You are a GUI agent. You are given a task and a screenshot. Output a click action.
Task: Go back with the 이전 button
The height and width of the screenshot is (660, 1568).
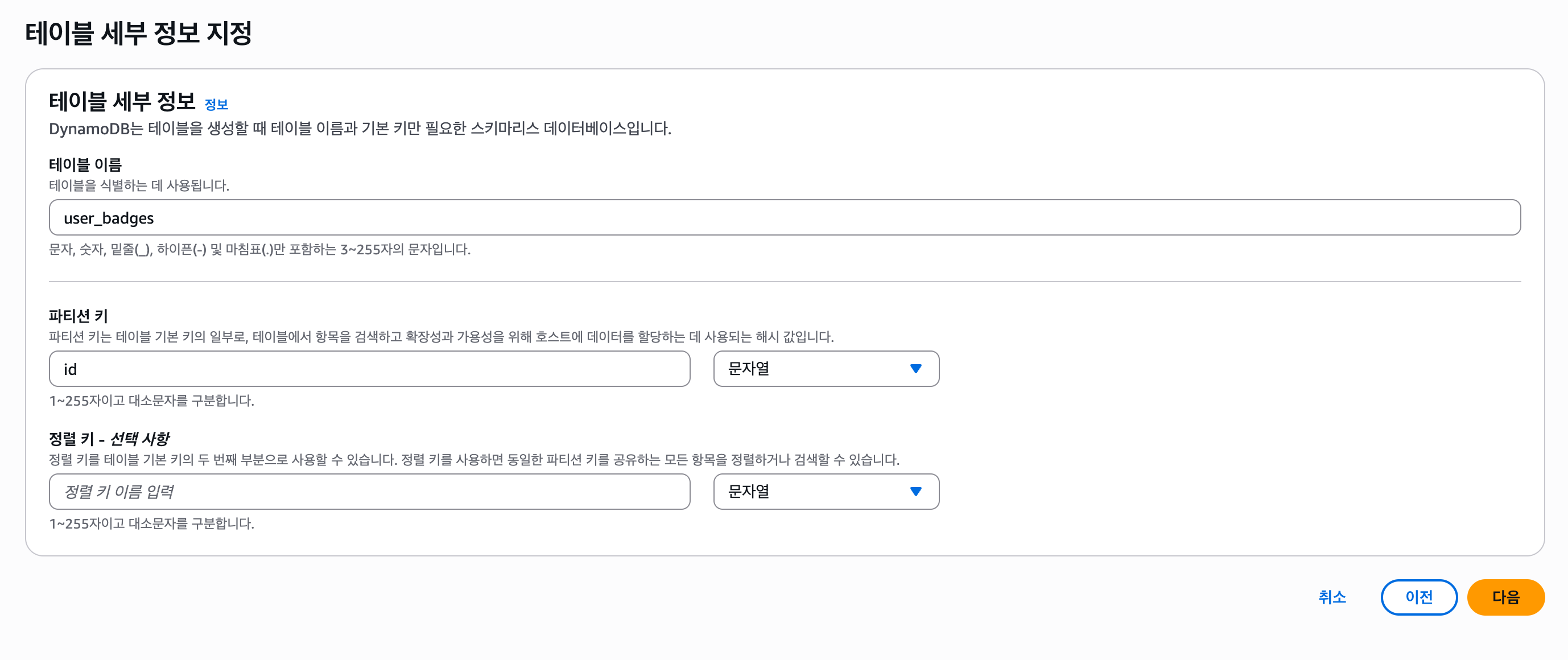(x=1418, y=597)
